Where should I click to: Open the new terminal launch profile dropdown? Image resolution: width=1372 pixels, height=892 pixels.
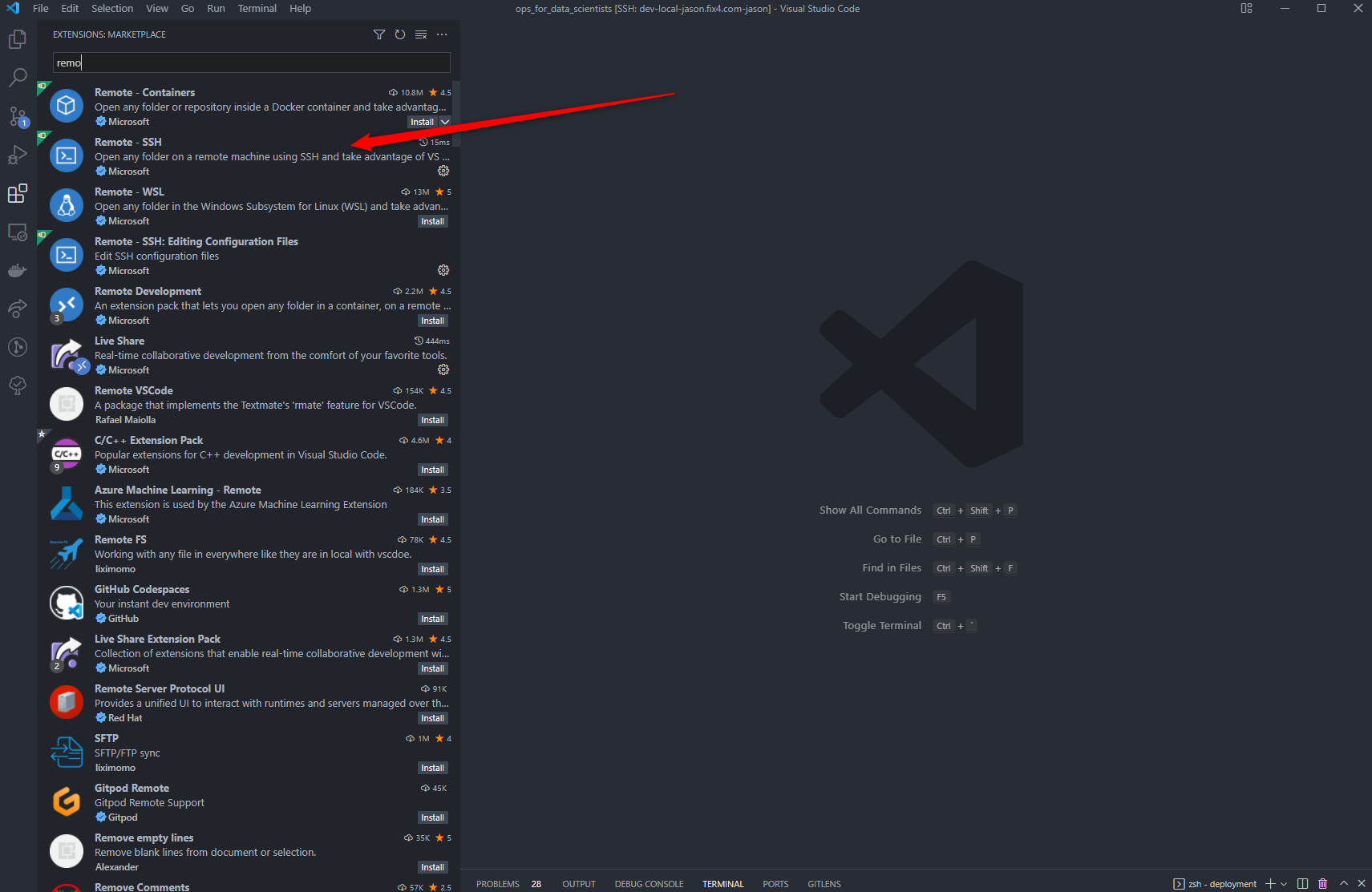coord(1284,884)
